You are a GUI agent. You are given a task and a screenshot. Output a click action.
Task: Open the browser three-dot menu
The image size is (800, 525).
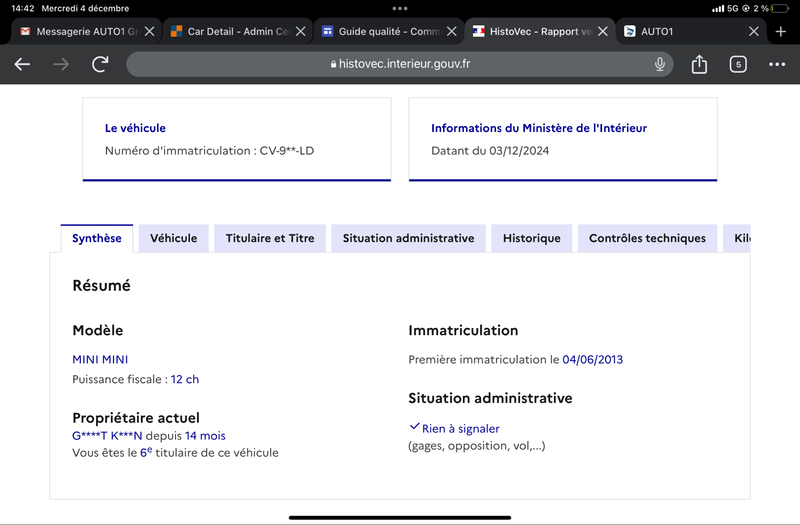point(777,64)
